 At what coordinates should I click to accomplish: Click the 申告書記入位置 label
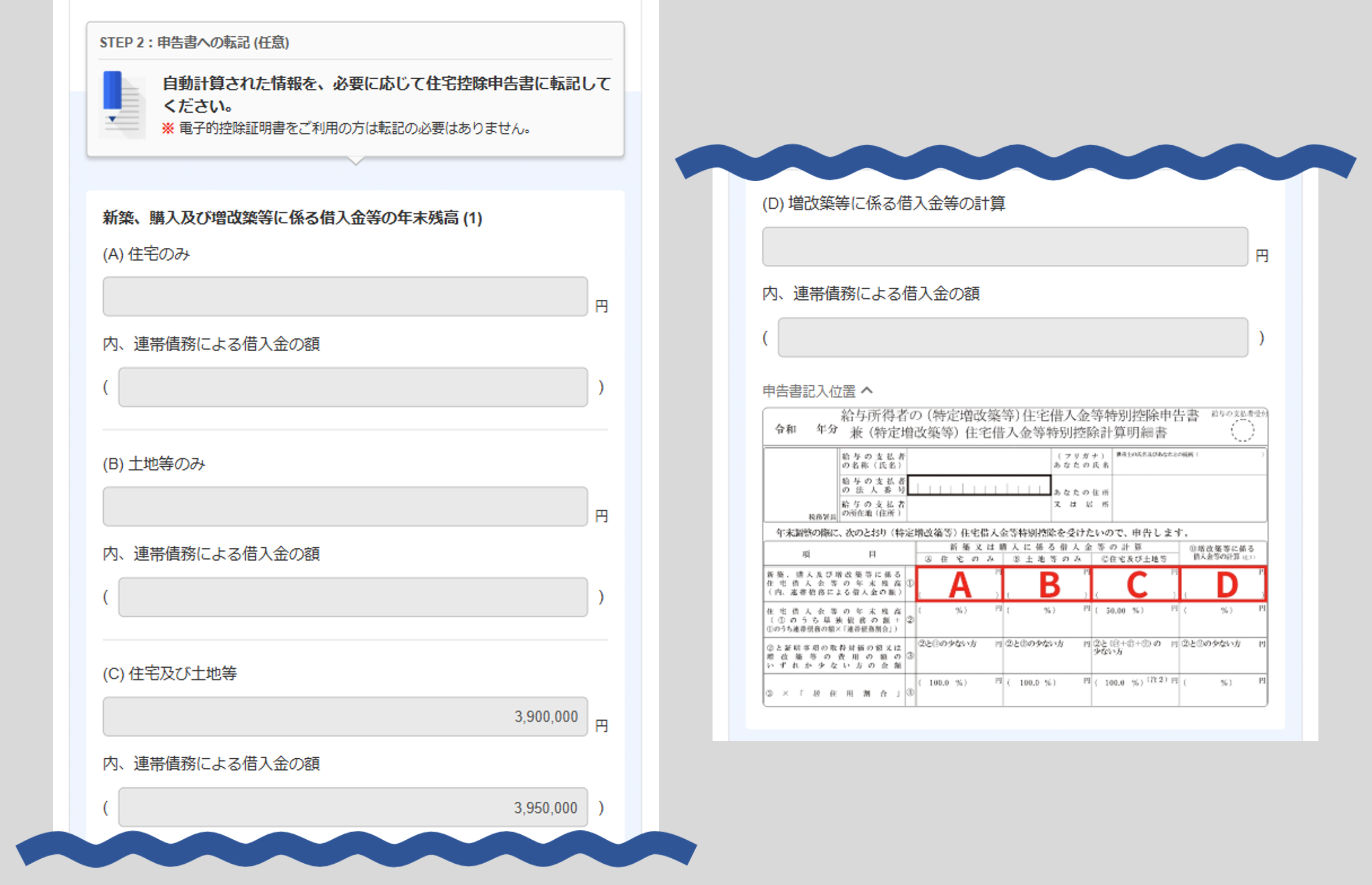tap(809, 391)
